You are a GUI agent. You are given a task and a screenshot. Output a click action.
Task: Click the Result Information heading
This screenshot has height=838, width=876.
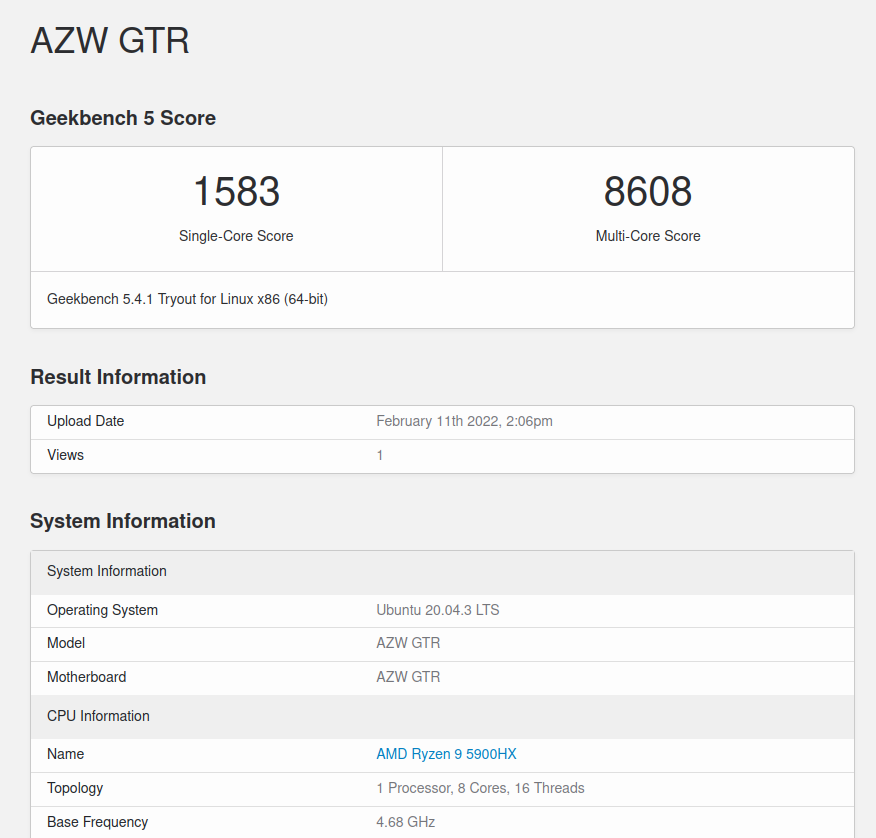point(118,377)
